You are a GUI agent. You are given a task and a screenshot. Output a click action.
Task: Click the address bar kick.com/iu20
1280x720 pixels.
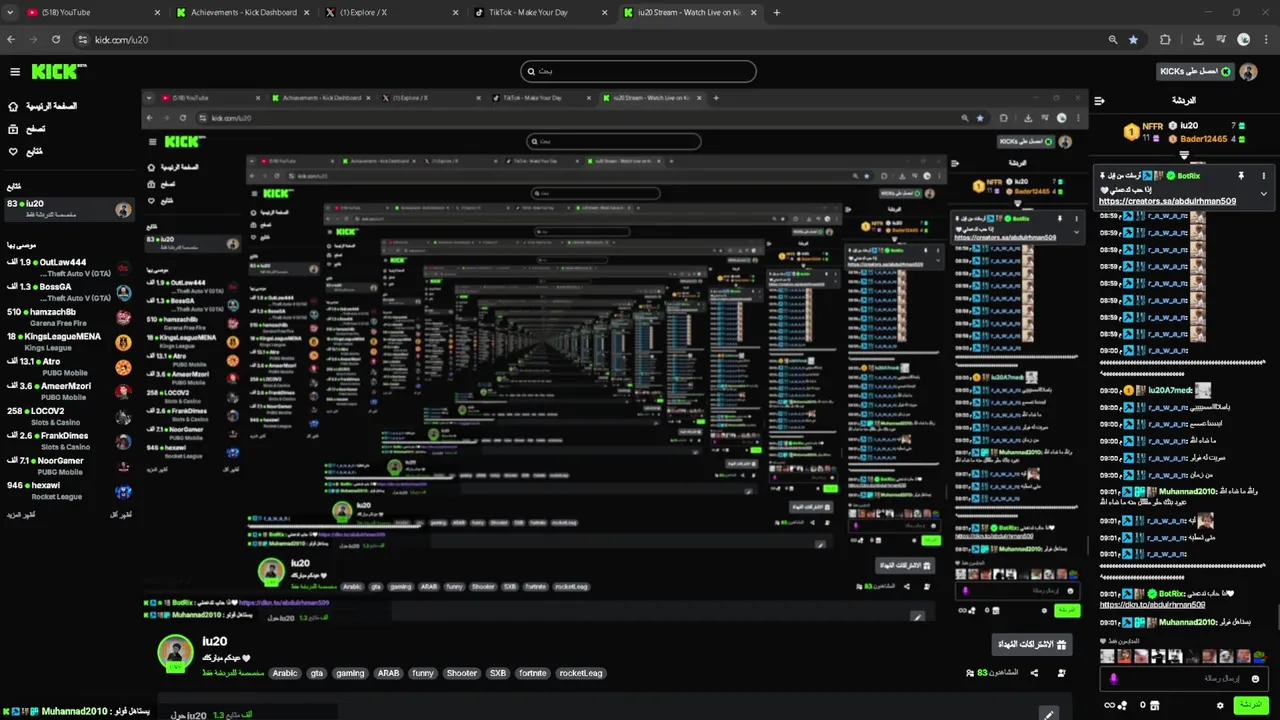click(x=590, y=39)
